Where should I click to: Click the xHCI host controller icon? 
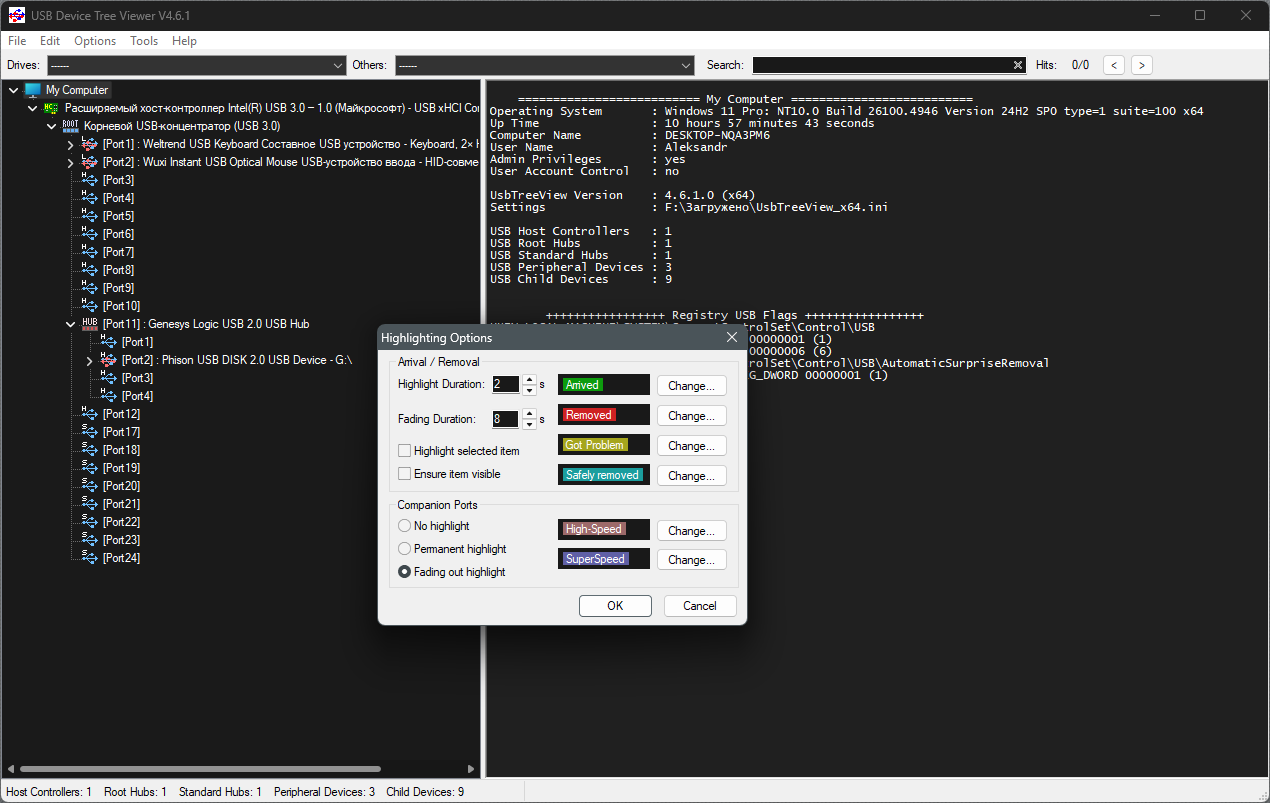point(51,108)
